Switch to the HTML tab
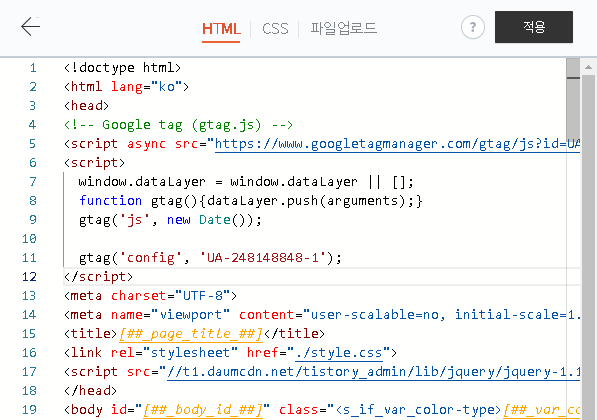597x420 pixels. coord(221,29)
